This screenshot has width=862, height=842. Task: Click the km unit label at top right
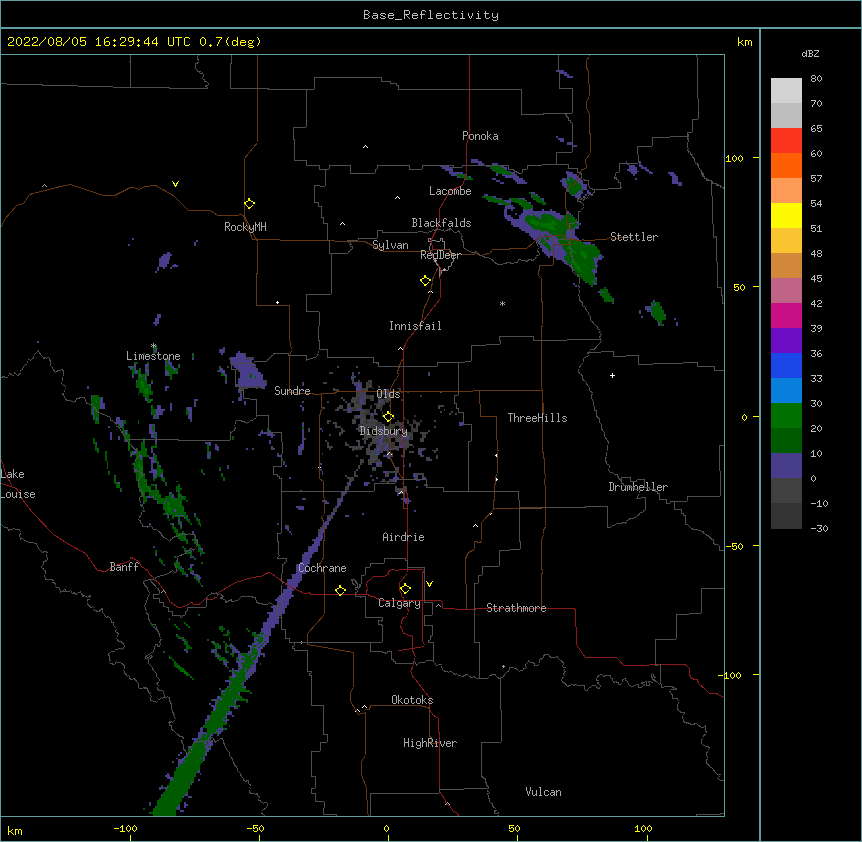pos(744,42)
